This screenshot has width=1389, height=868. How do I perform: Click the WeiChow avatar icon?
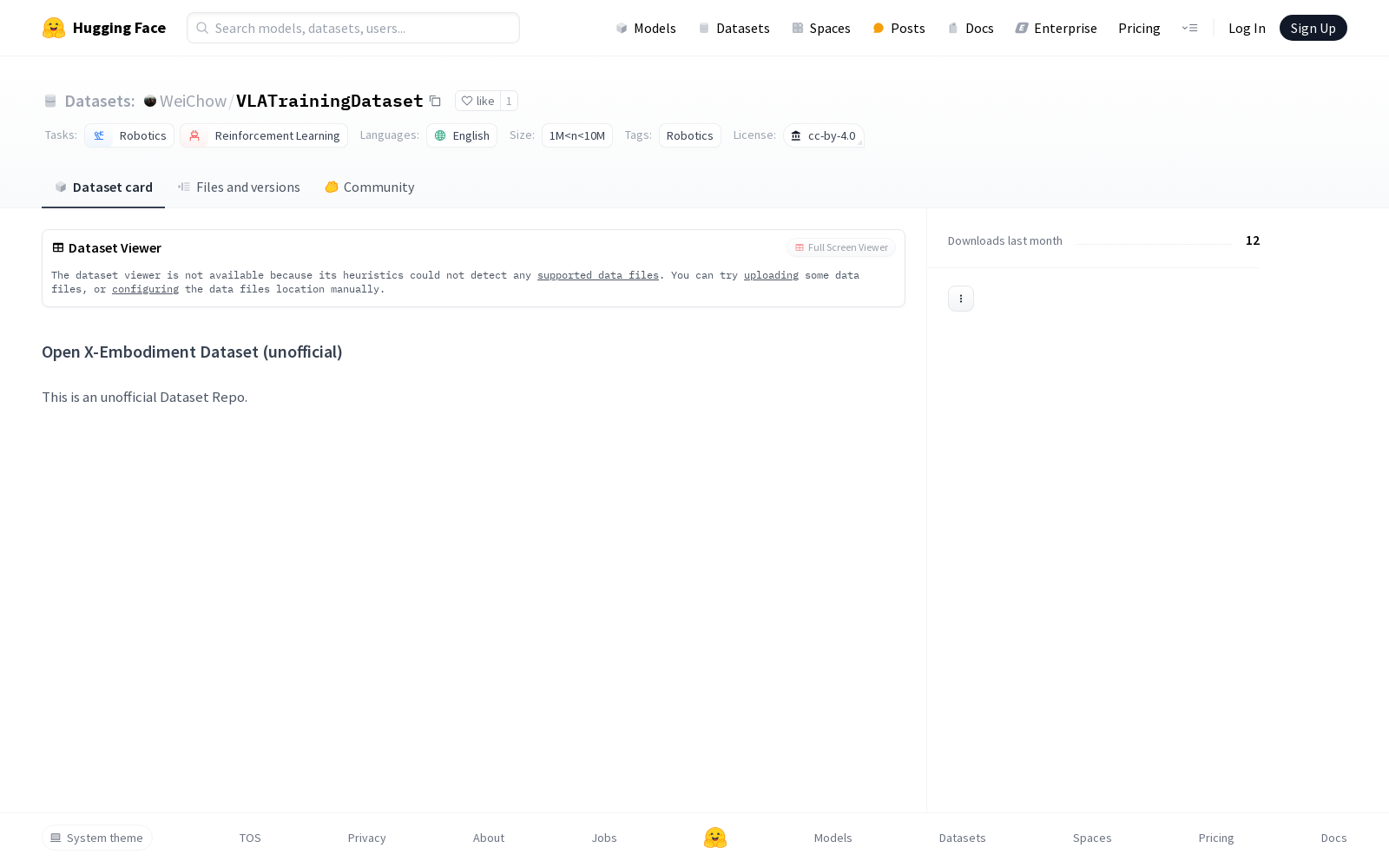click(x=150, y=101)
